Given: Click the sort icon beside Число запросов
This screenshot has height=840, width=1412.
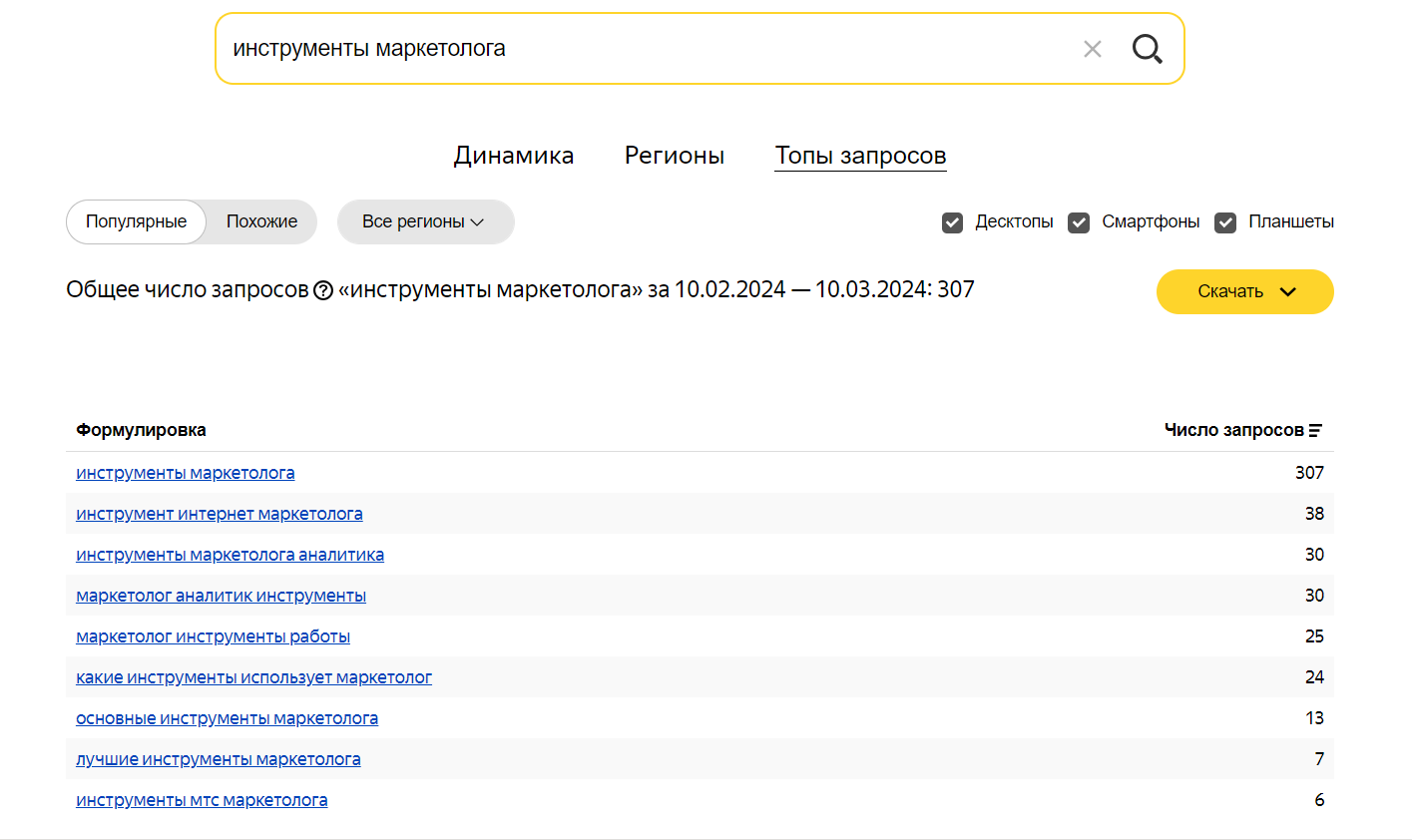Looking at the screenshot, I should click(x=1315, y=430).
